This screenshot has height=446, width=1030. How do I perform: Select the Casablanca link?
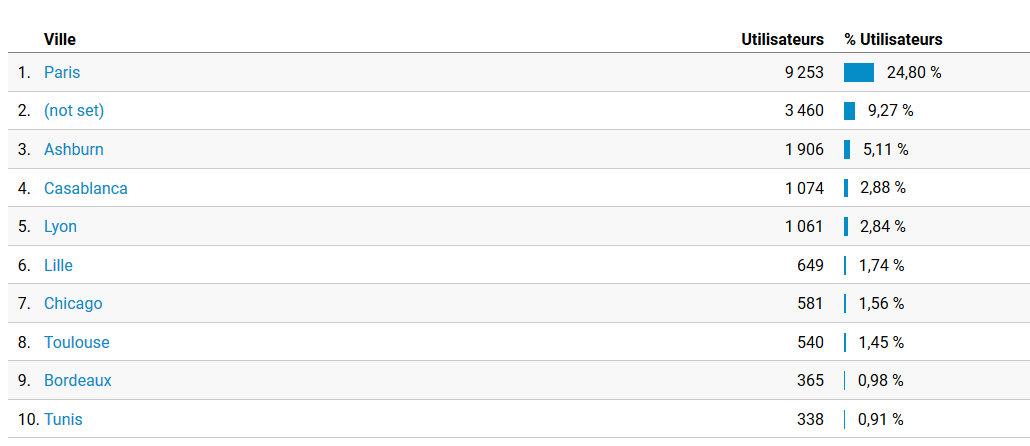click(x=86, y=188)
